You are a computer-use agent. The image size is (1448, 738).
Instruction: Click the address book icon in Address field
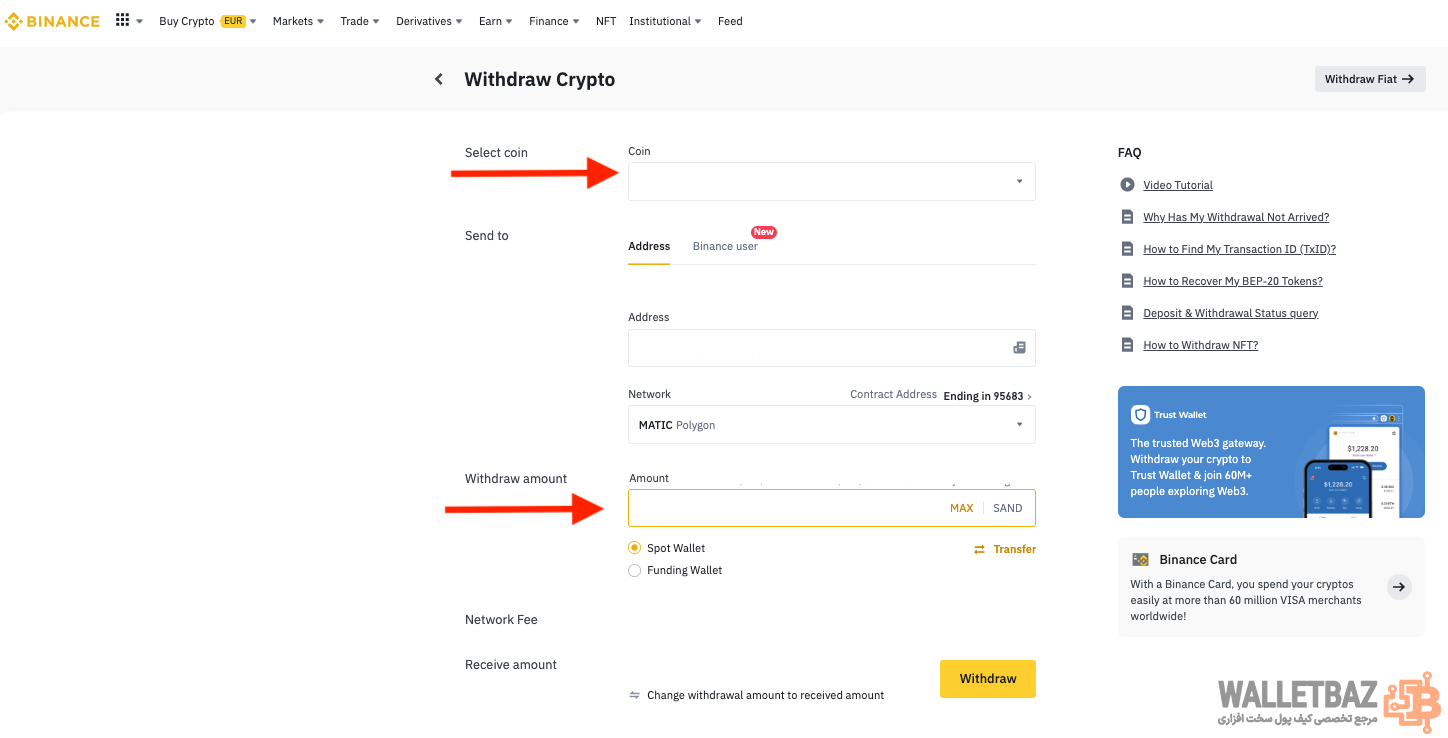pos(1019,348)
